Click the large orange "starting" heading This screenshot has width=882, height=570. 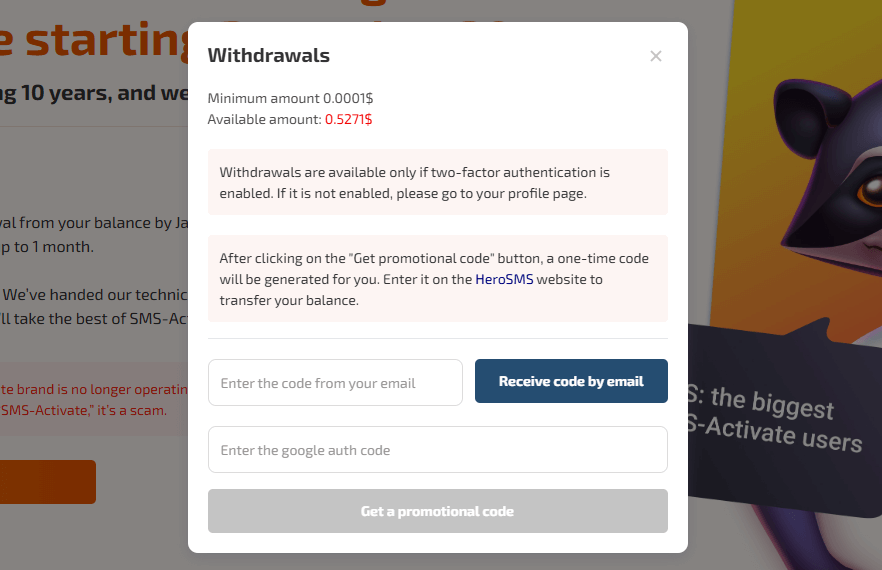click(x=100, y=40)
